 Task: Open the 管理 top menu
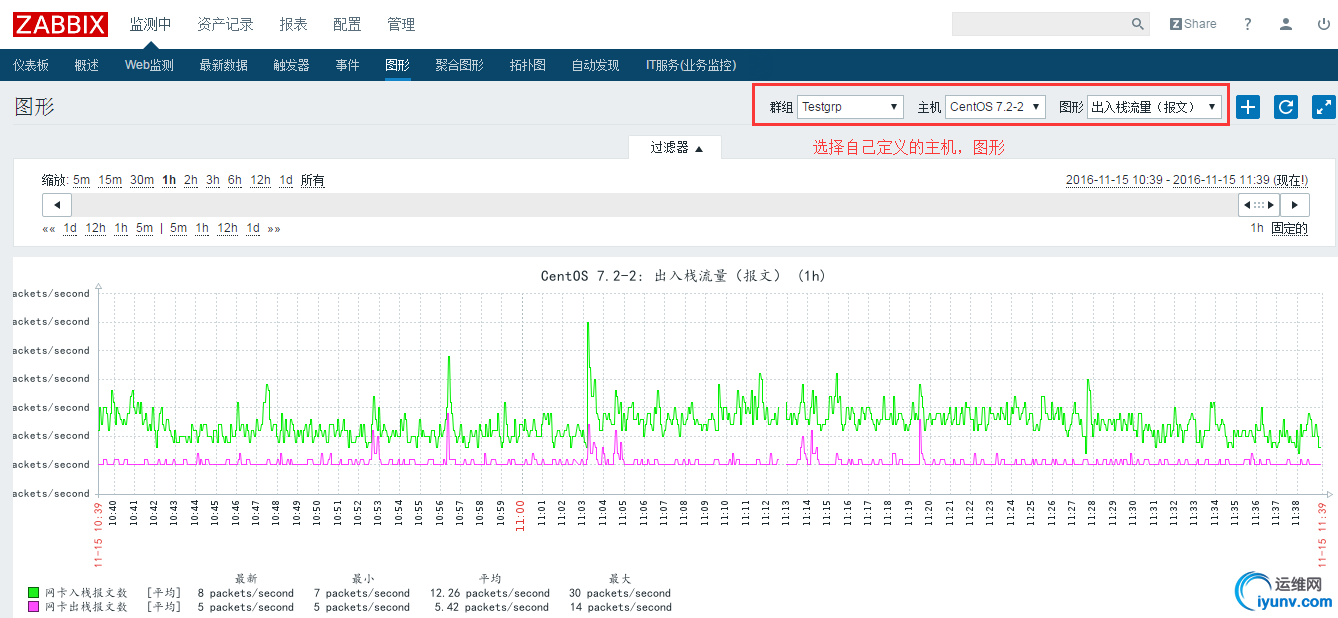click(x=401, y=24)
